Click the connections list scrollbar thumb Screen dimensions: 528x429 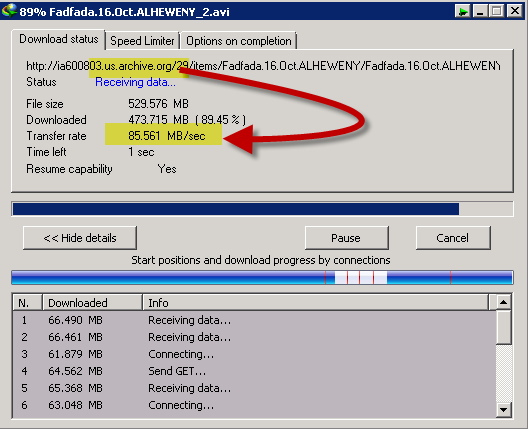(x=503, y=327)
